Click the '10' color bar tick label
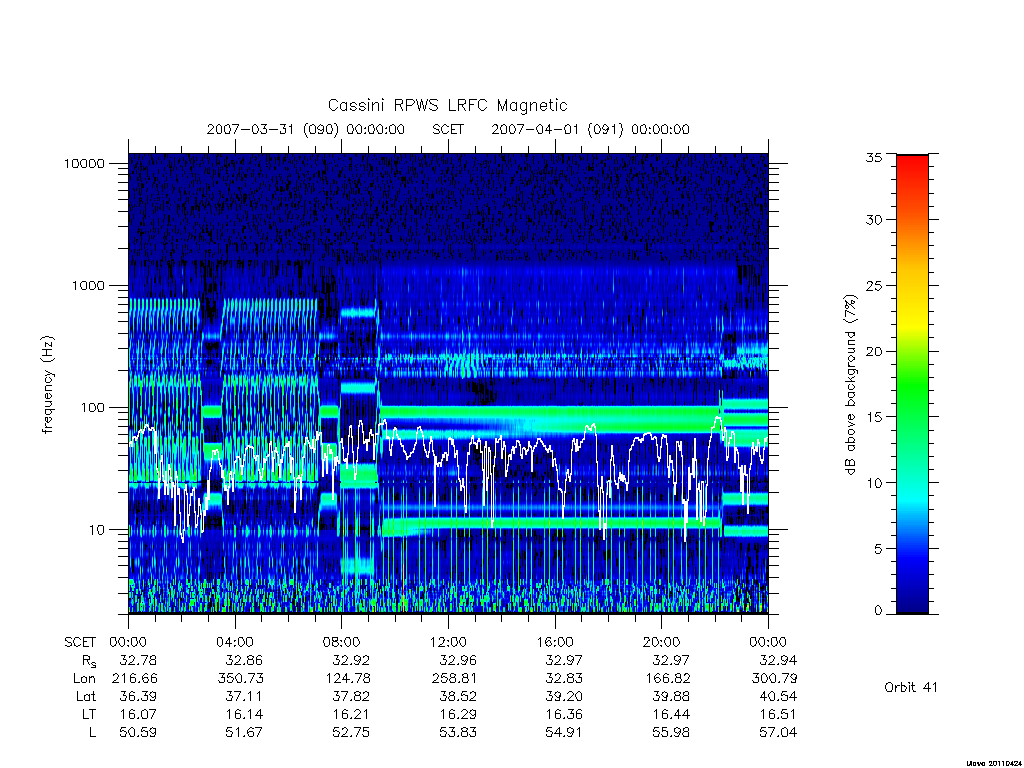The height and width of the screenshot is (768, 1024). 873,483
